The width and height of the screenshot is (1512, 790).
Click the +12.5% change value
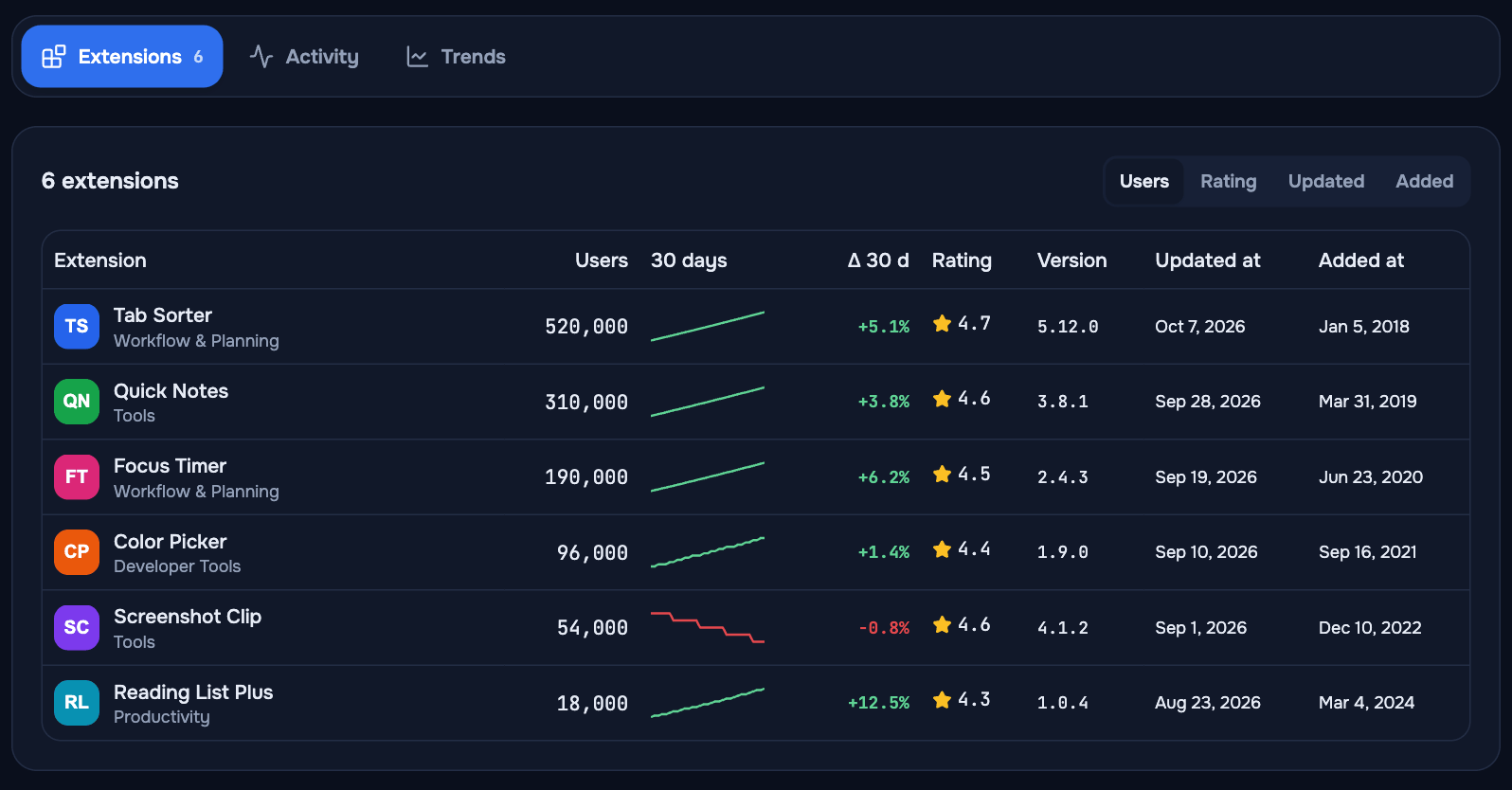(x=878, y=703)
